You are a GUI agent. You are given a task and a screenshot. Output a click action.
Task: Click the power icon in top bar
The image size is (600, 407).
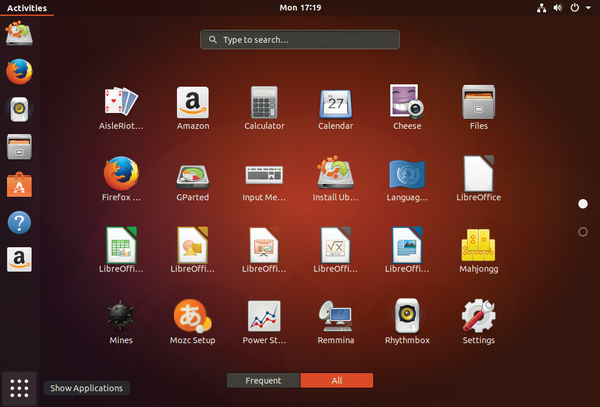coord(575,8)
